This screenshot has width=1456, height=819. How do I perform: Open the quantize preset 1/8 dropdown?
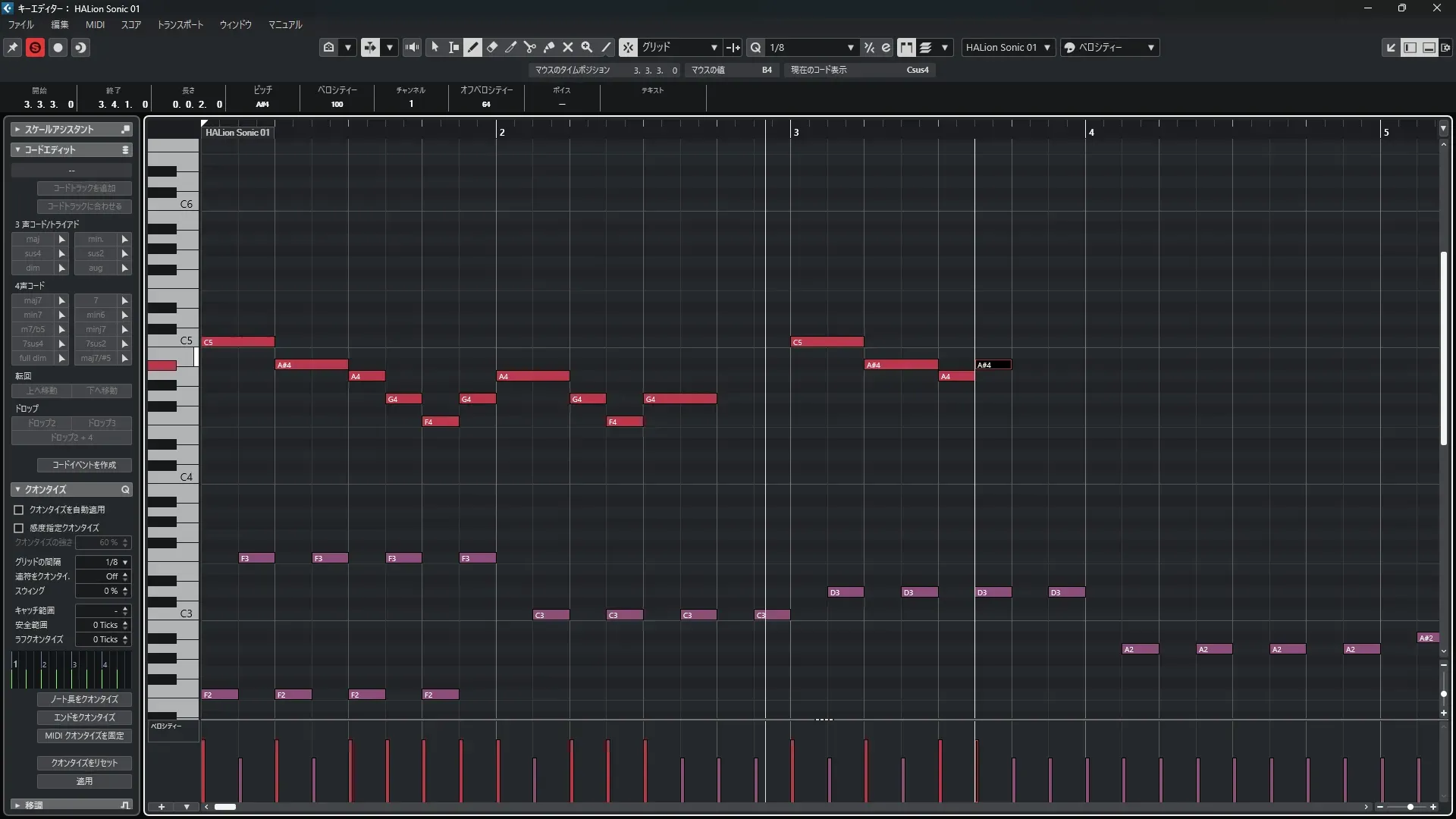tap(811, 47)
